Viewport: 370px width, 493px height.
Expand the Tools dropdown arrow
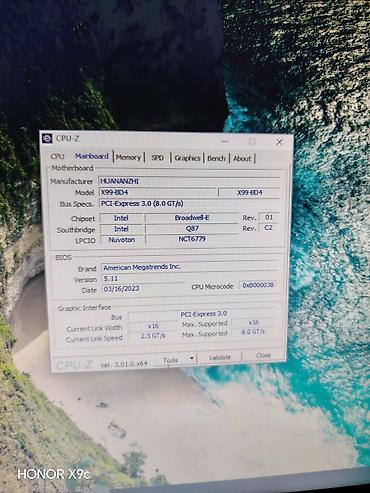pos(192,359)
